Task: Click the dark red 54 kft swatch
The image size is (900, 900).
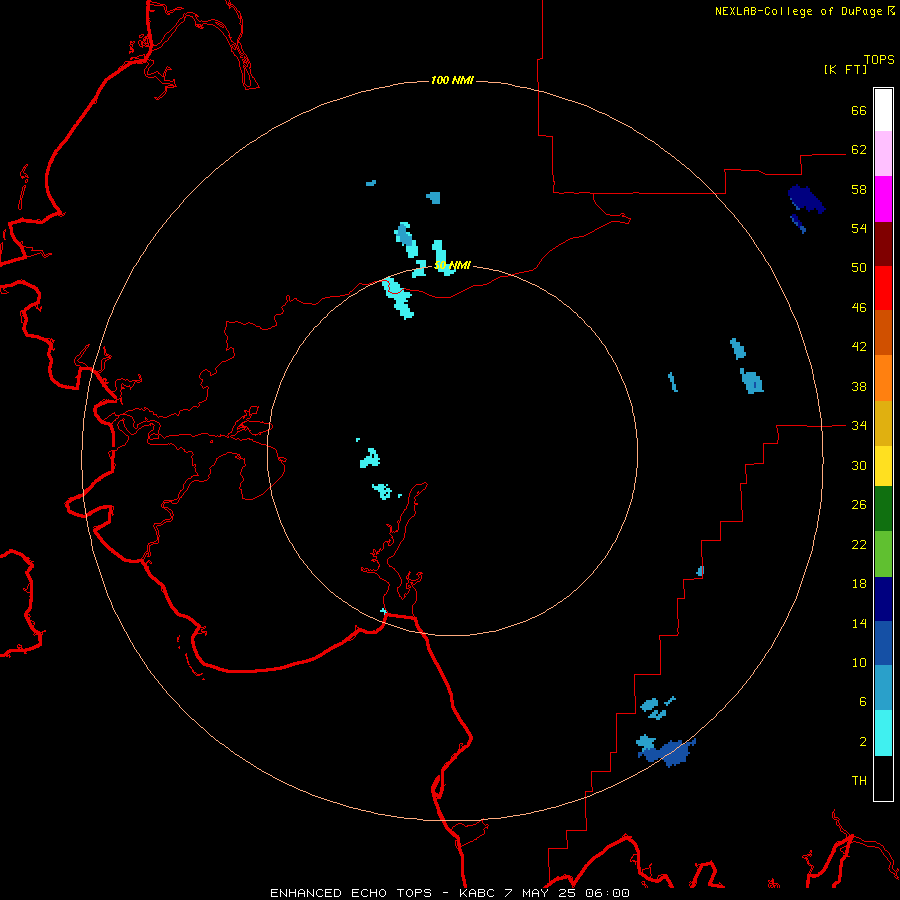Action: 883,244
